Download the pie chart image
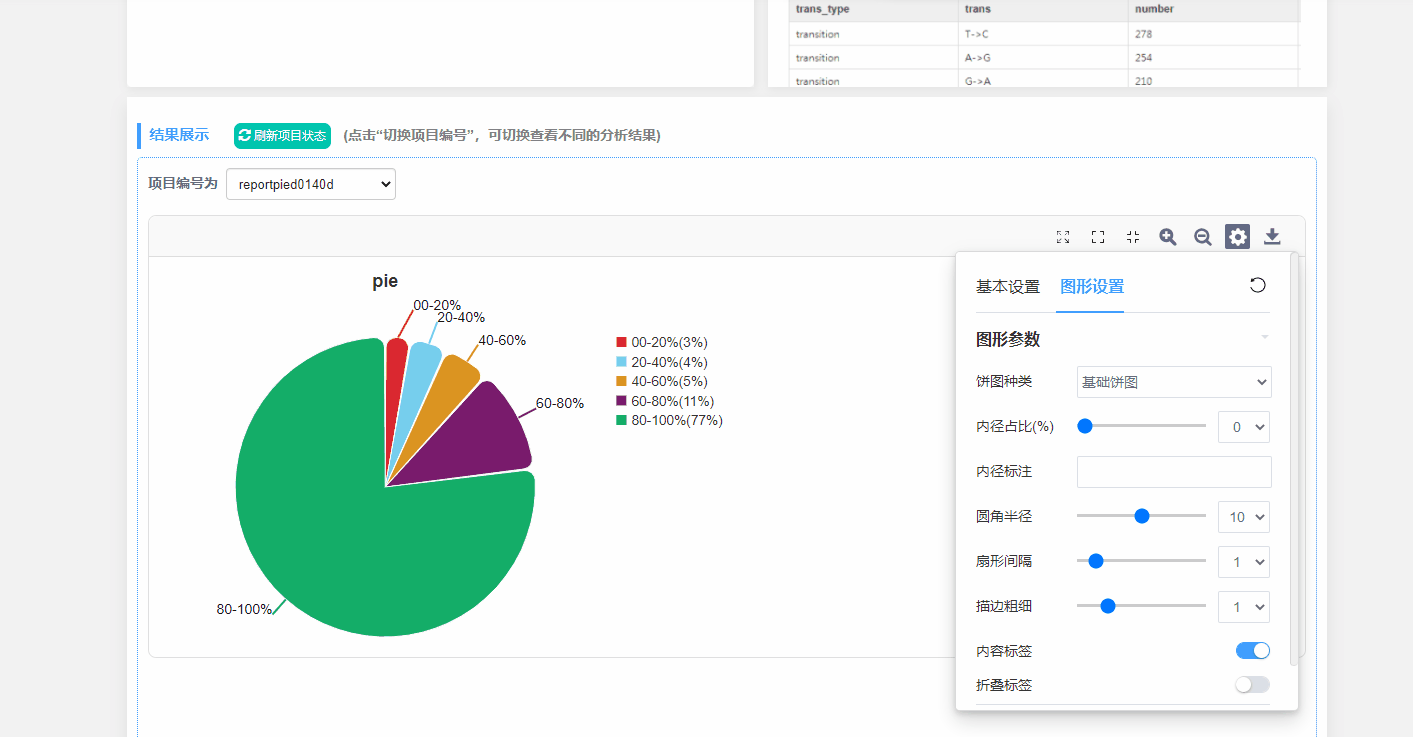This screenshot has width=1413, height=737. click(x=1272, y=237)
